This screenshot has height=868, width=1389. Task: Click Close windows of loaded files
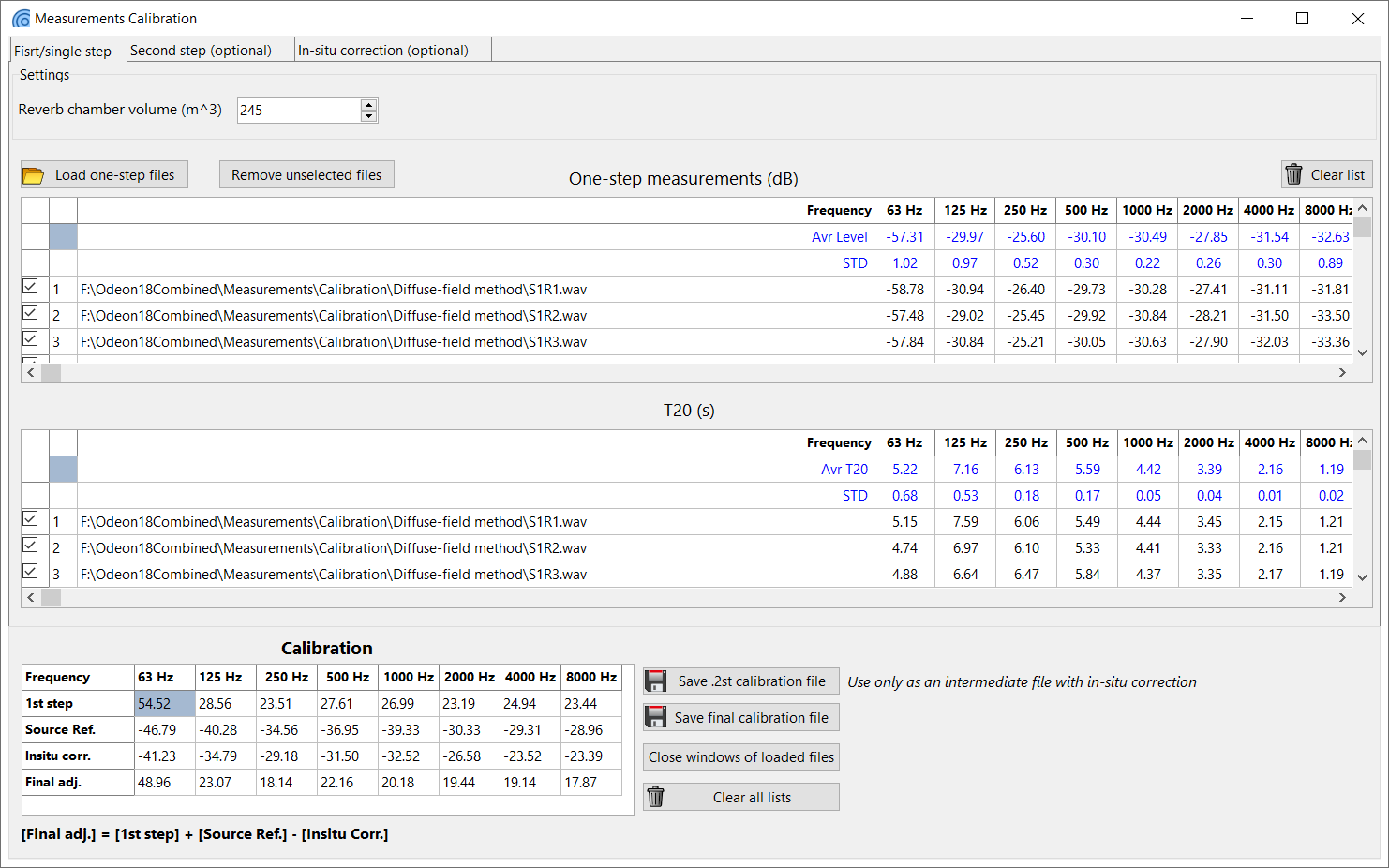740,756
